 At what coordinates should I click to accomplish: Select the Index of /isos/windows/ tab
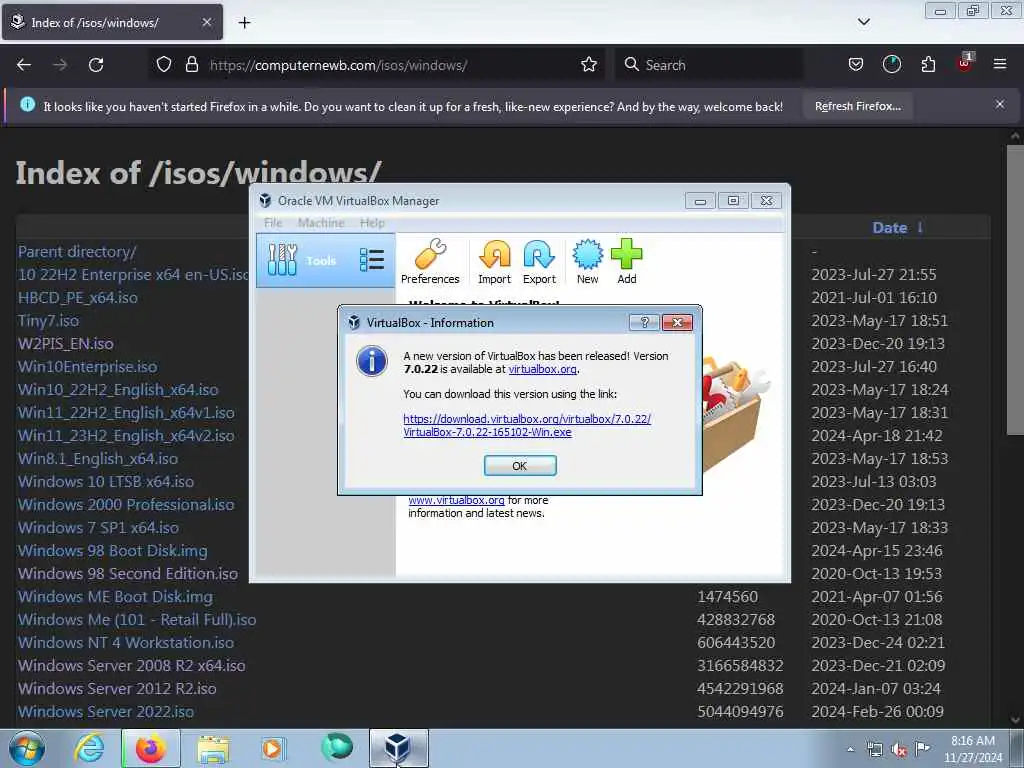[112, 22]
